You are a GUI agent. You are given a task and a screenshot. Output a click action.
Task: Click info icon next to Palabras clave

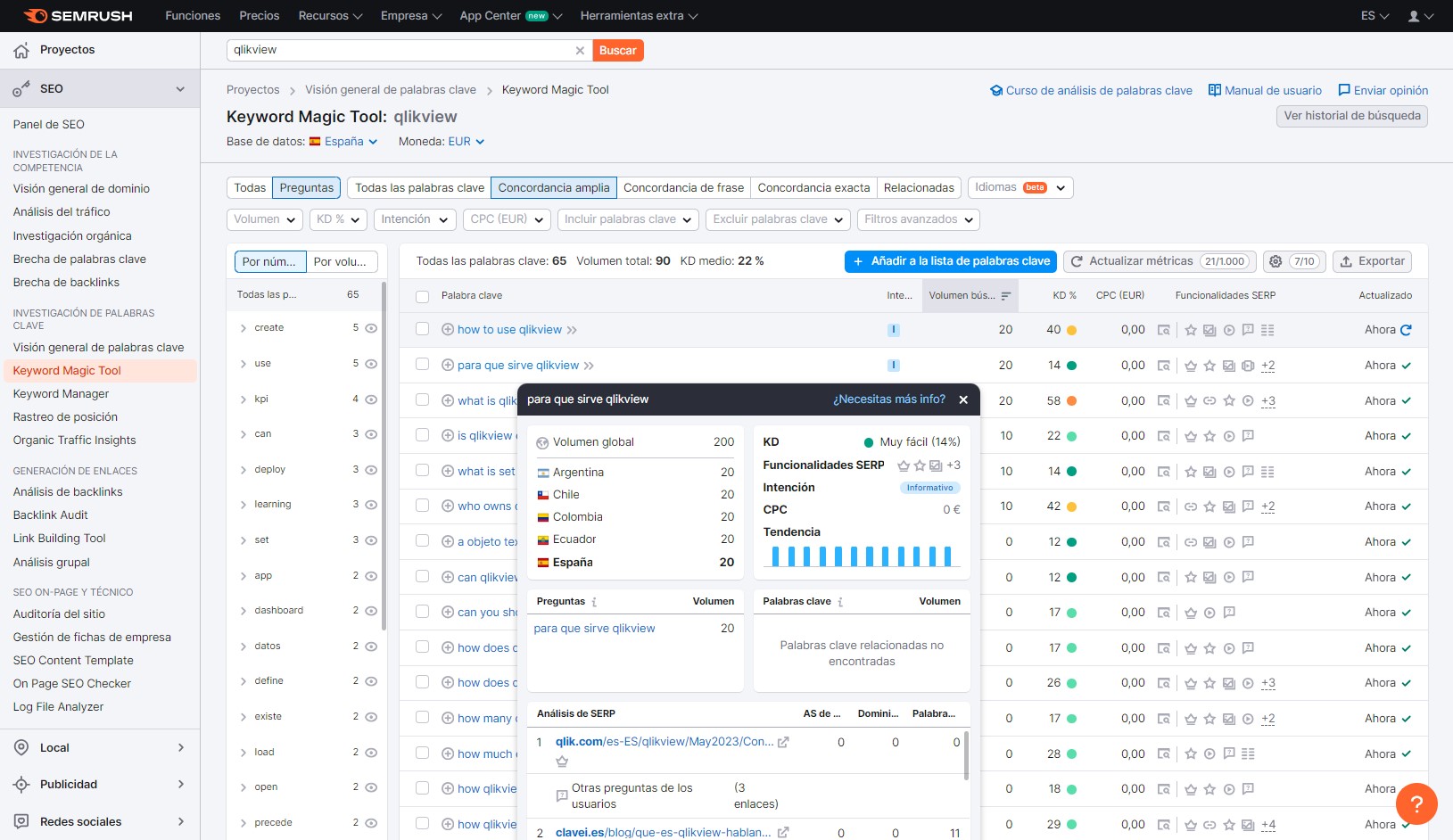point(840,602)
